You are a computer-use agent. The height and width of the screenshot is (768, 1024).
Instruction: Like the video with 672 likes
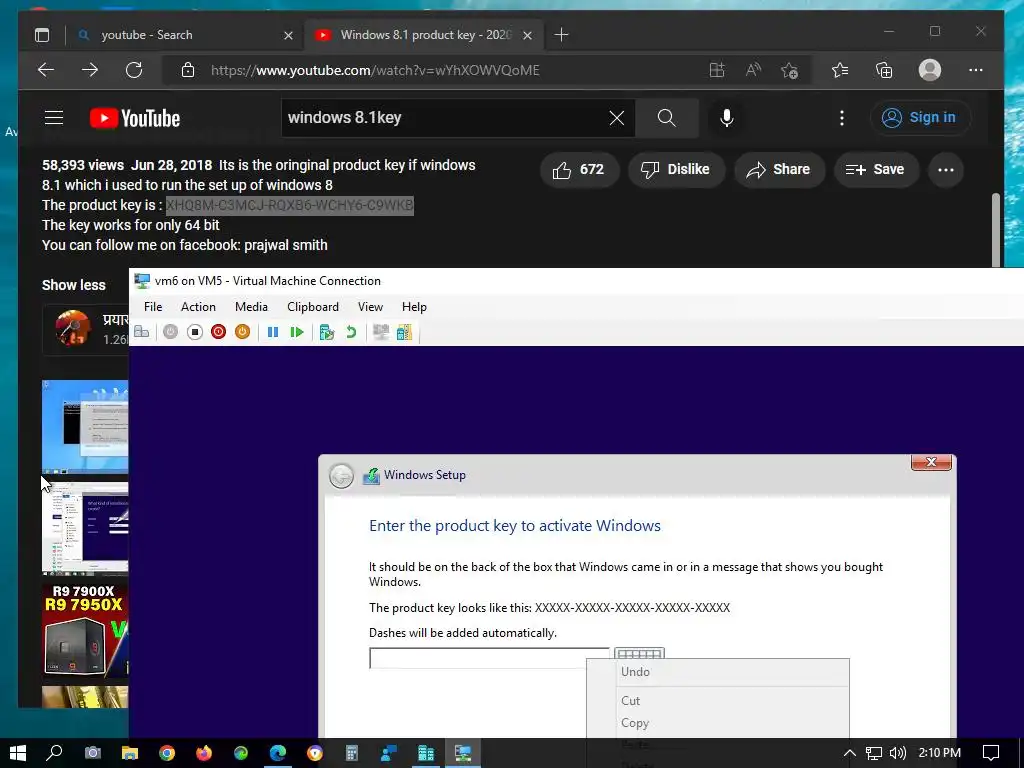[579, 170]
